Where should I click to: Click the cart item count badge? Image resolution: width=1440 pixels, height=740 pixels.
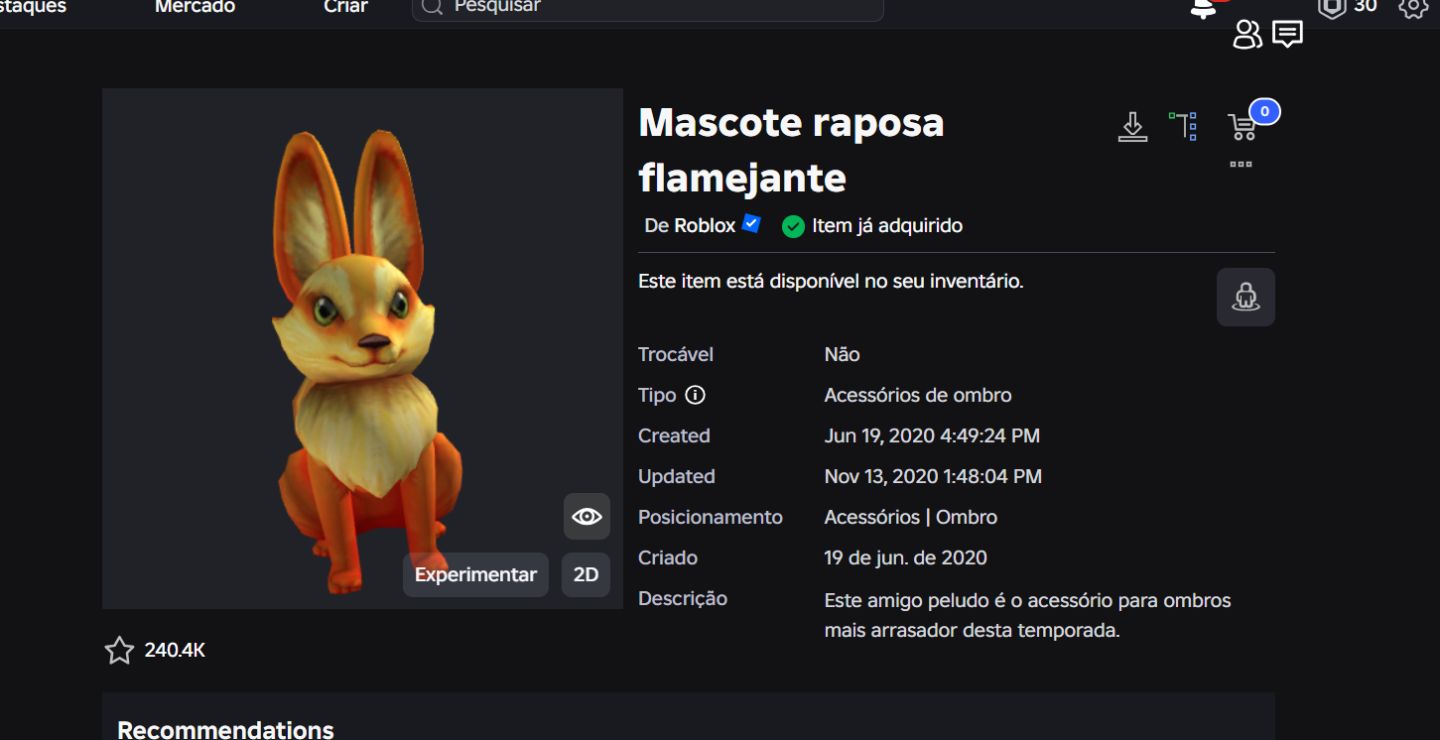click(x=1264, y=112)
